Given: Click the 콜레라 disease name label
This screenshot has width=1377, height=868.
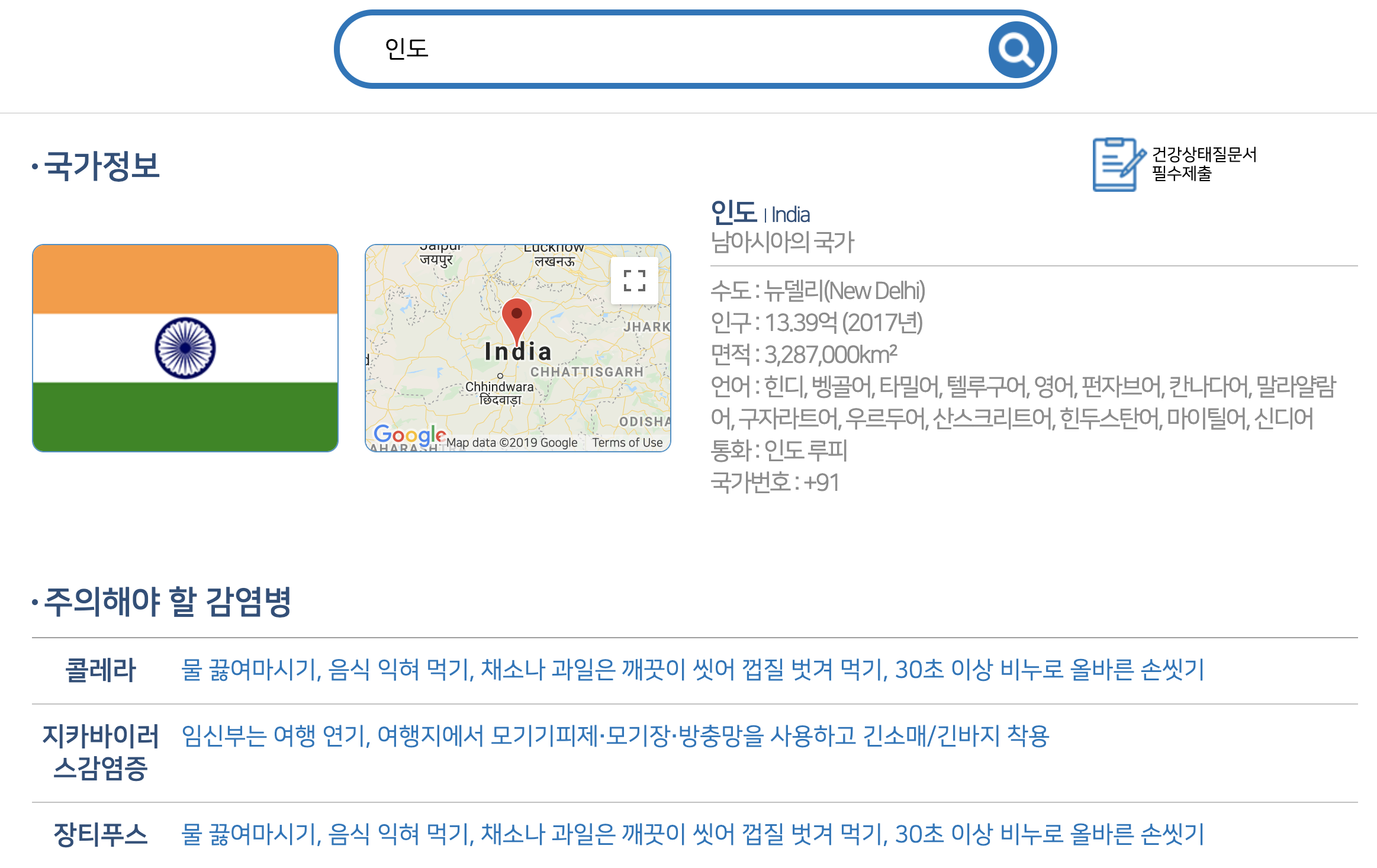Looking at the screenshot, I should (x=101, y=670).
